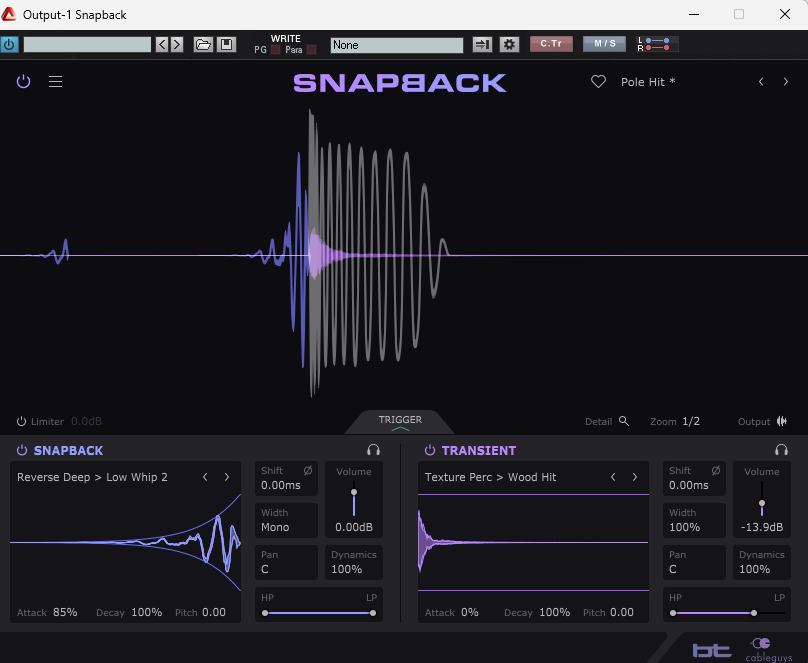Click the empty host preset name field

(x=87, y=44)
